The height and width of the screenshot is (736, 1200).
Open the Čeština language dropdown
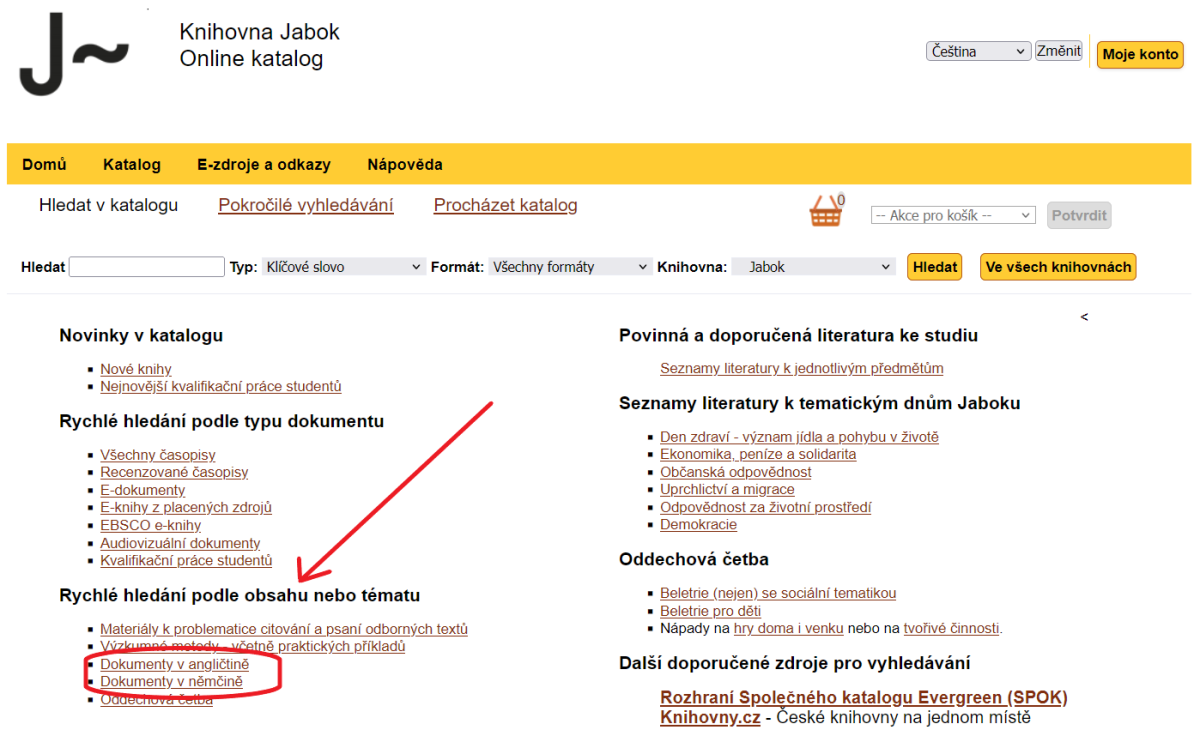[977, 50]
